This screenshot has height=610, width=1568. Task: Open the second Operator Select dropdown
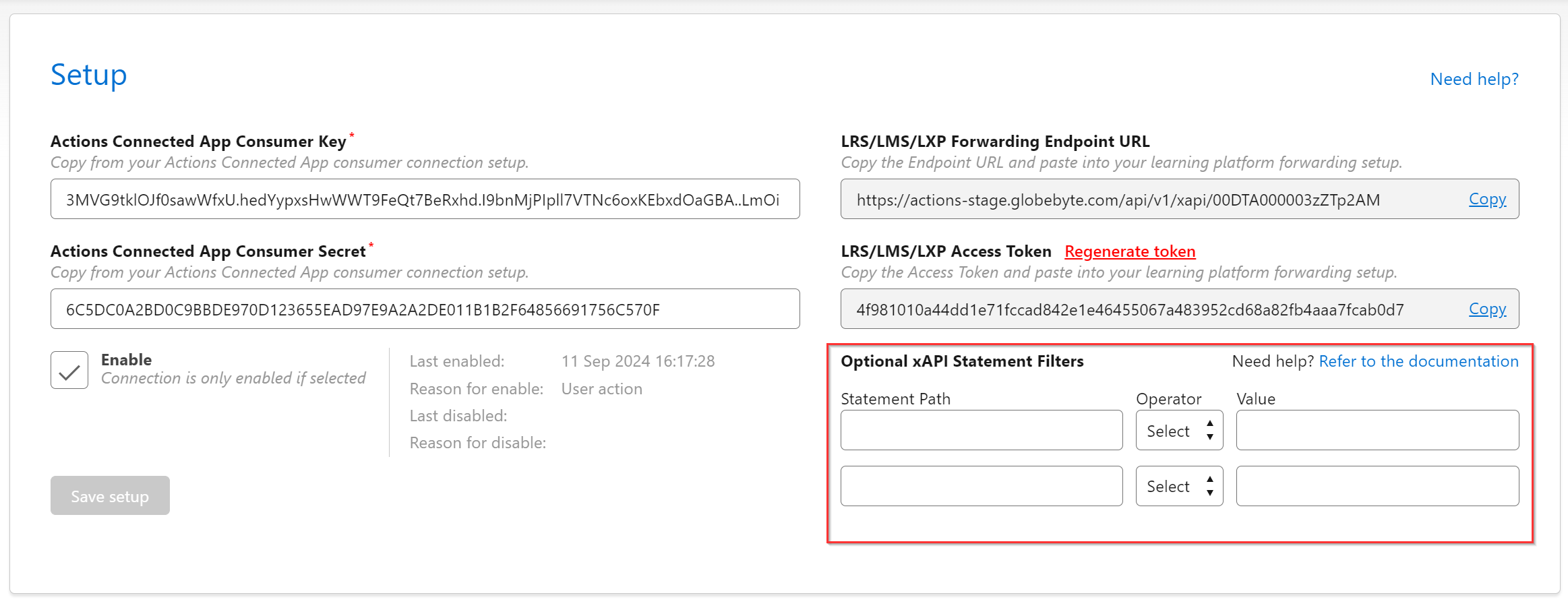(1179, 486)
